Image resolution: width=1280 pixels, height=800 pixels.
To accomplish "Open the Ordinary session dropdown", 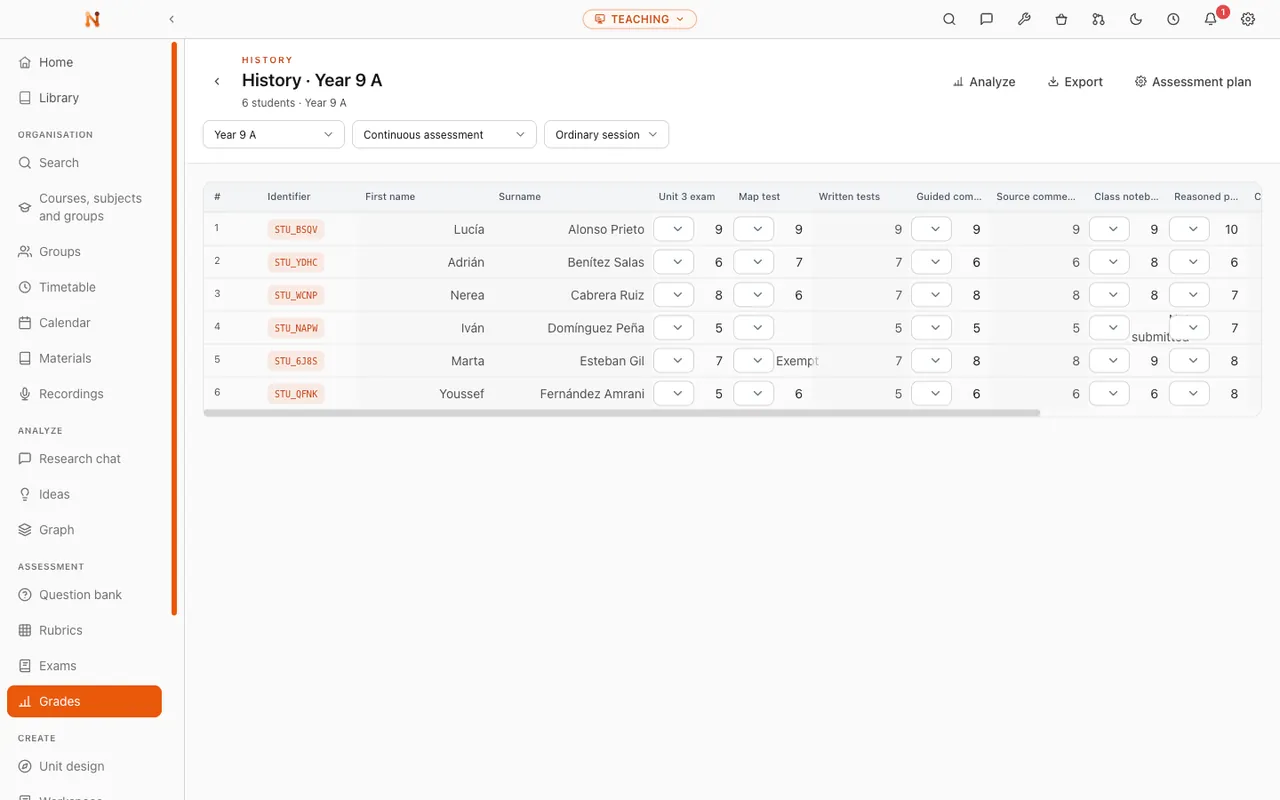I will [x=606, y=134].
